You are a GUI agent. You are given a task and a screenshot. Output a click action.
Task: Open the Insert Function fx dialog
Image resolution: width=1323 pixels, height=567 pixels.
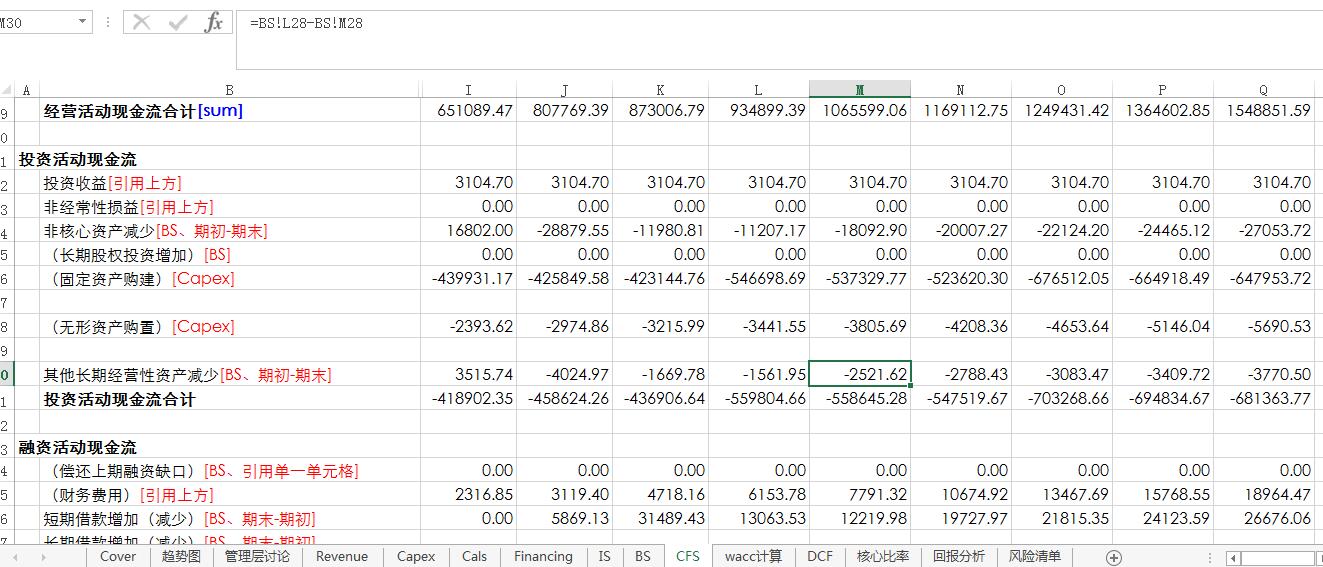[x=213, y=22]
